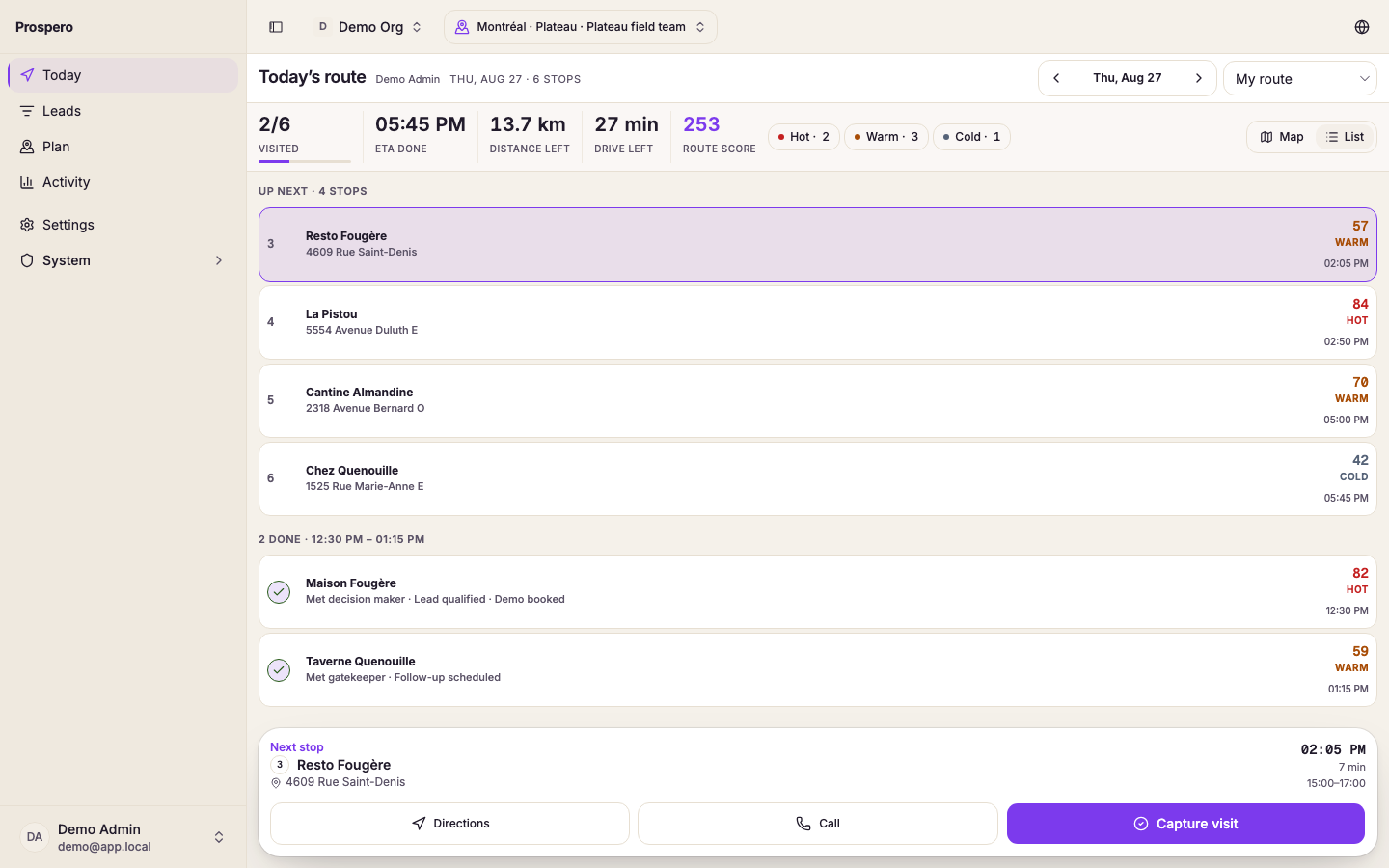Select Cantine Almandine stop row
The width and height of the screenshot is (1389, 868).
click(818, 400)
